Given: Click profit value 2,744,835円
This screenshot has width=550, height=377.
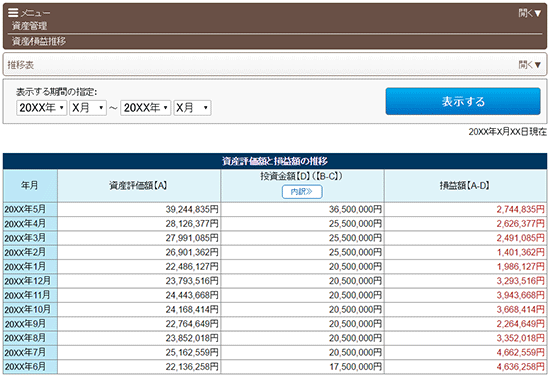Looking at the screenshot, I should 521,209.
